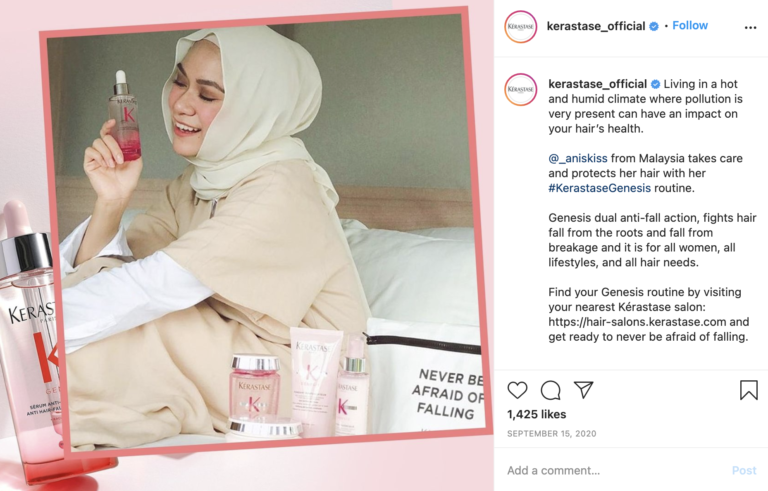Open the three-dot more options menu

750,27
